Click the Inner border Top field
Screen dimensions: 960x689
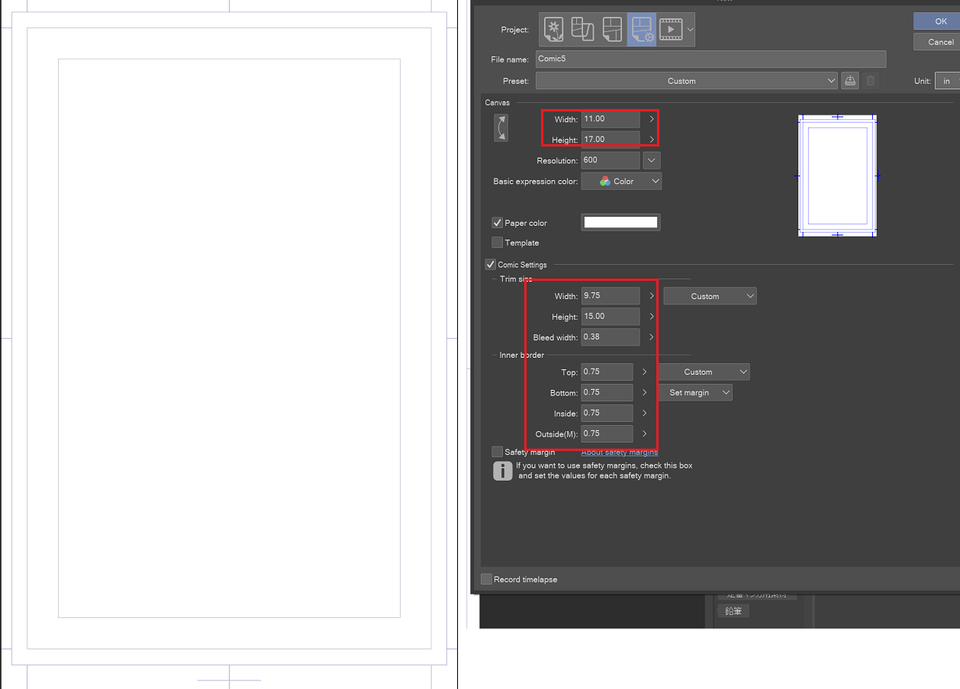coord(607,372)
